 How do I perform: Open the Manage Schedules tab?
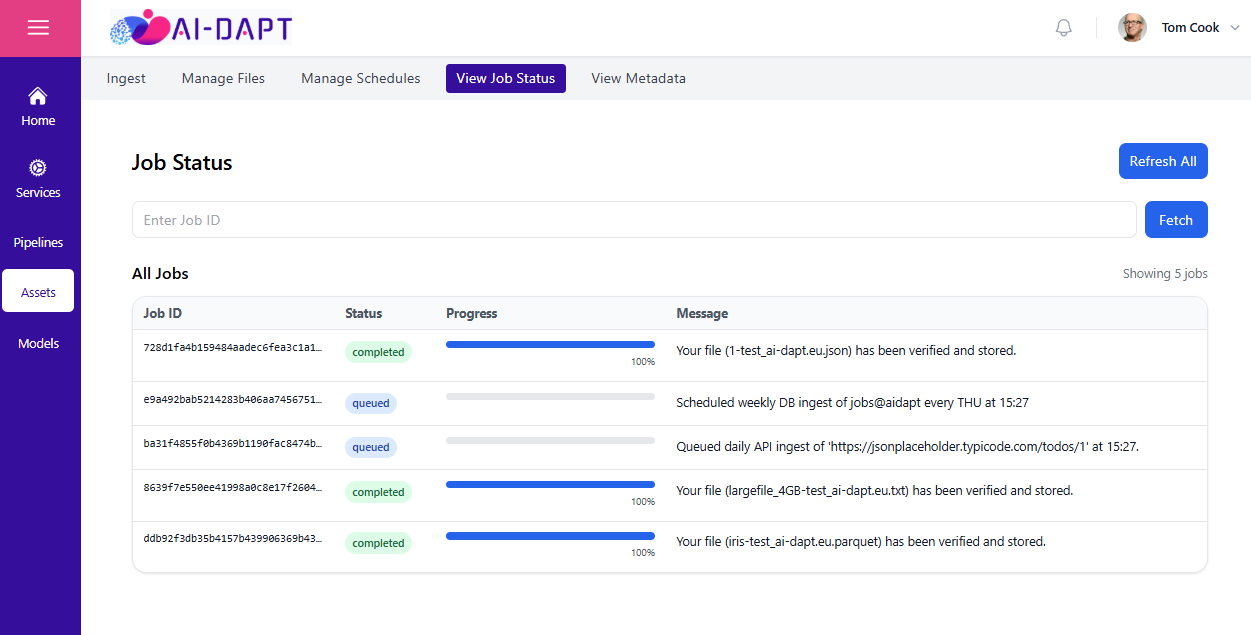pos(361,78)
